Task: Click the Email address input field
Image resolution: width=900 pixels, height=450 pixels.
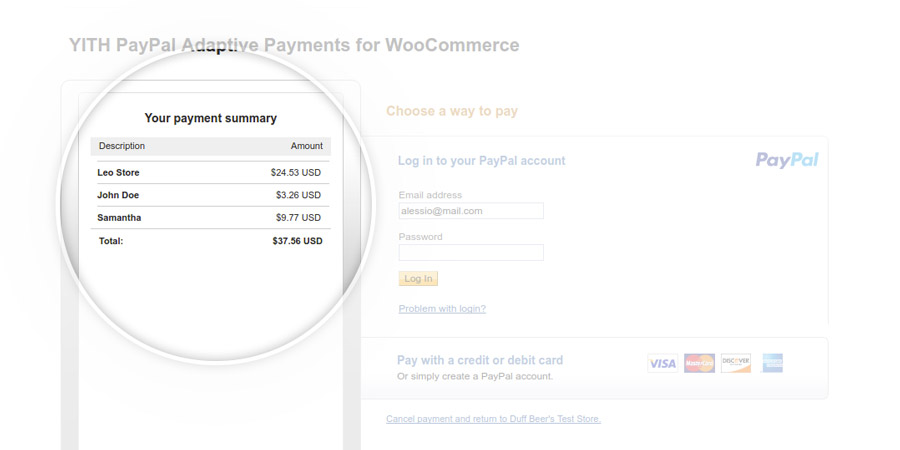Action: click(471, 211)
